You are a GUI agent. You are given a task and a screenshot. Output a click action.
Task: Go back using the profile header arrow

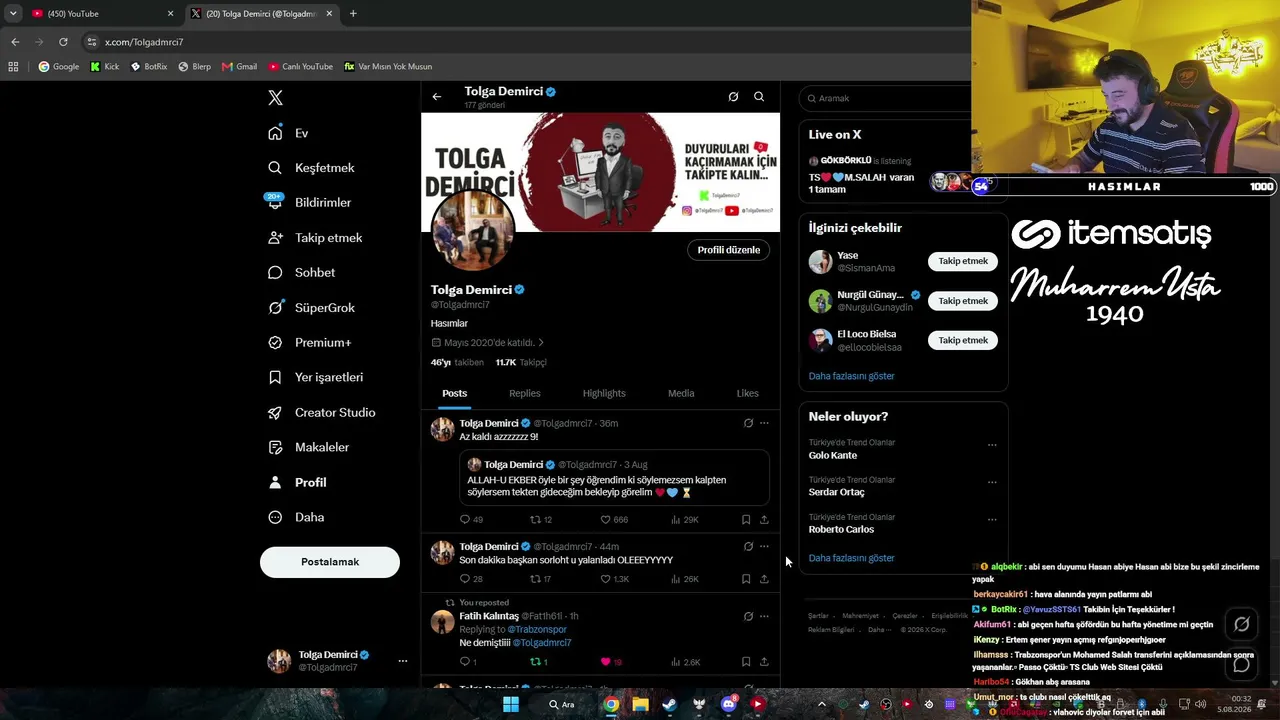pyautogui.click(x=437, y=97)
